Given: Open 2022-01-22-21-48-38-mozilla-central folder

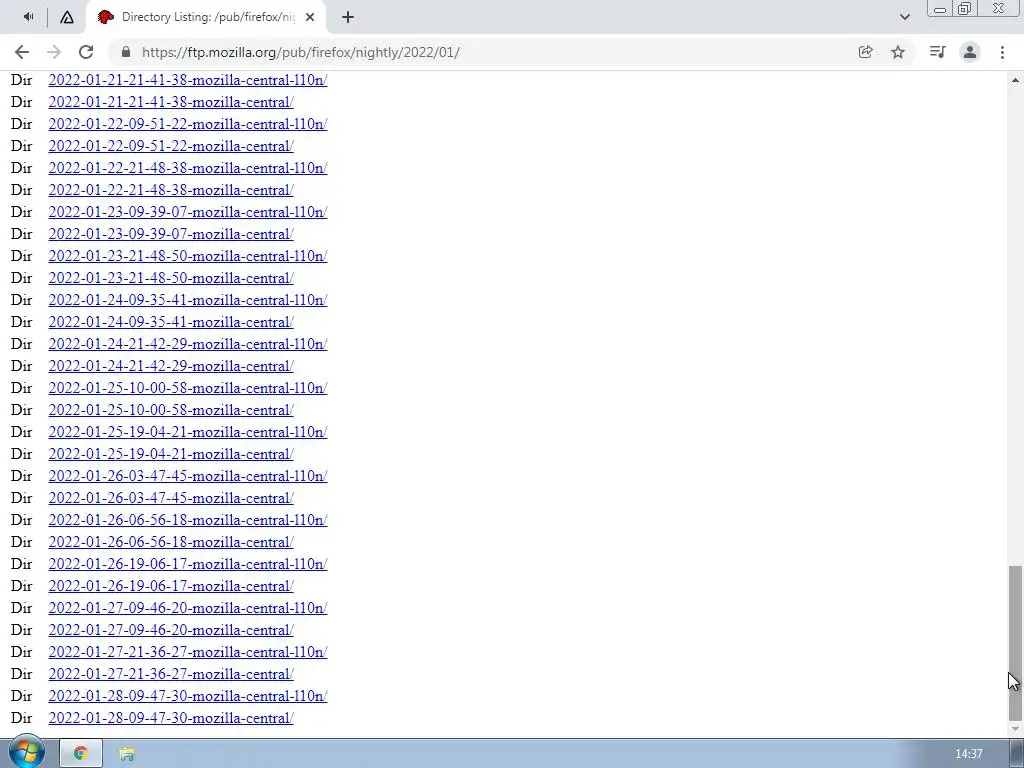Looking at the screenshot, I should coord(171,190).
